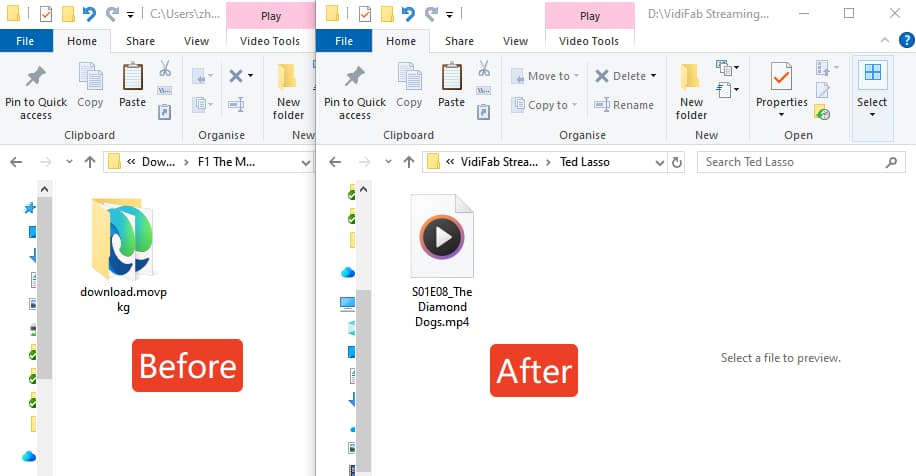This screenshot has width=916, height=476.
Task: Click Rename in right window ribbon
Action: [x=623, y=105]
